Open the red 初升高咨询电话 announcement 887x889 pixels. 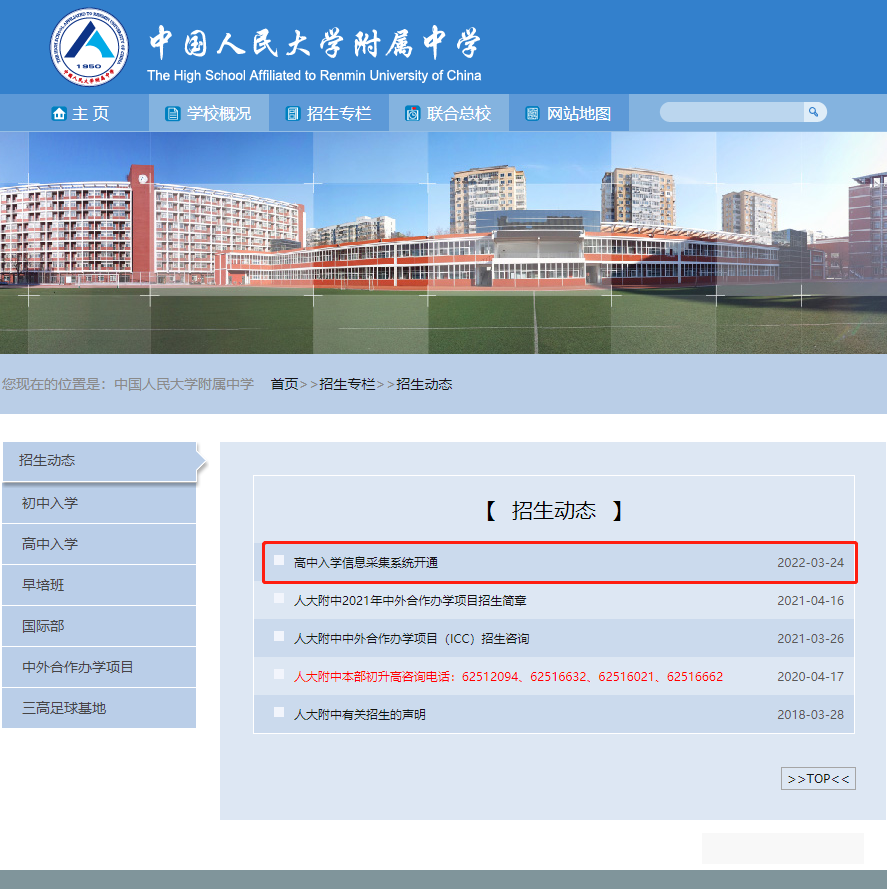pyautogui.click(x=508, y=677)
